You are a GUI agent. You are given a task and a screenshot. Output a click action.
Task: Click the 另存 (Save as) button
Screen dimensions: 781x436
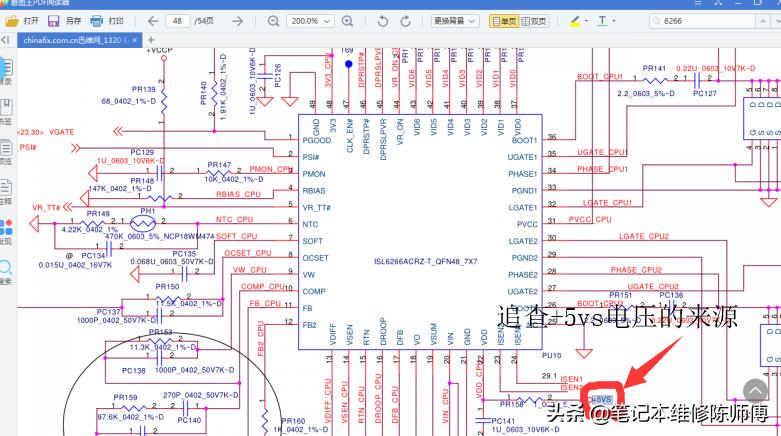point(65,21)
